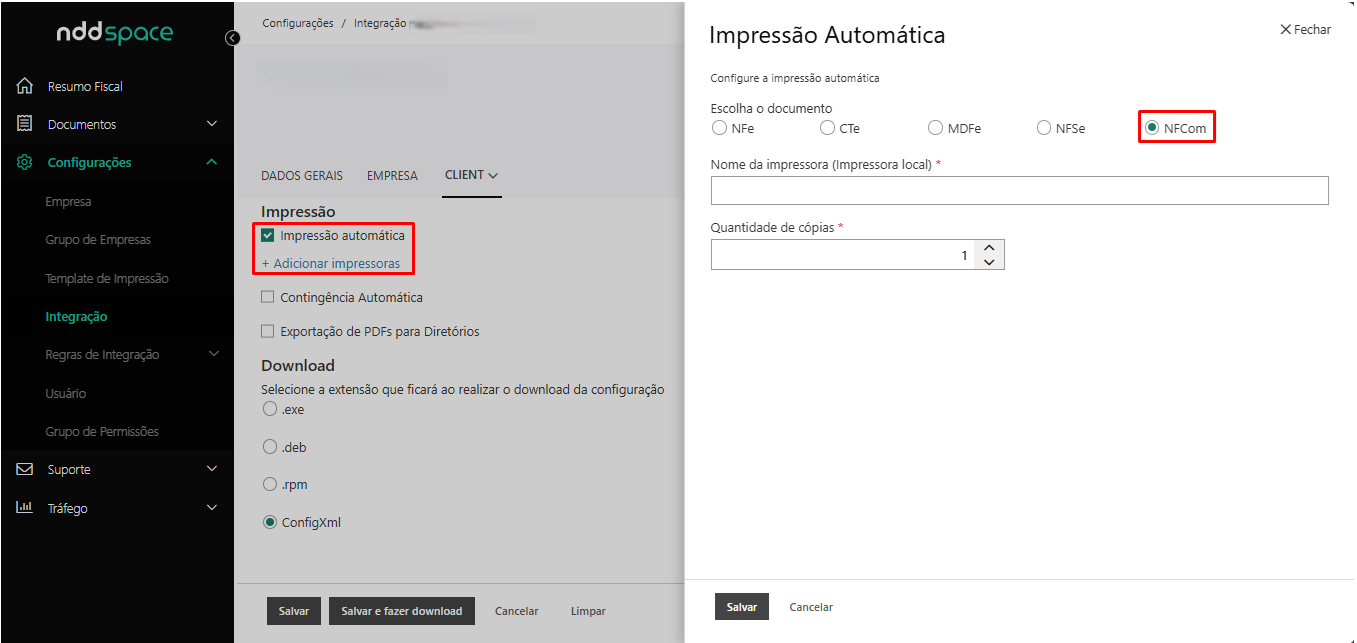
Task: Choose the .exe download extension
Action: [269, 409]
